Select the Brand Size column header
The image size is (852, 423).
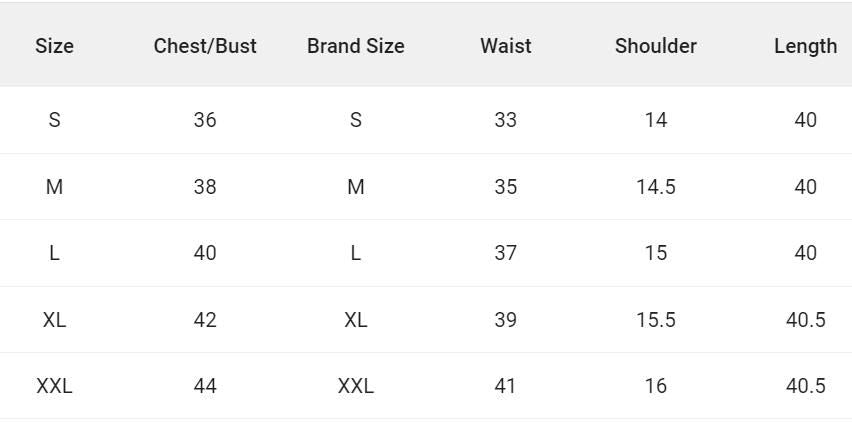click(355, 46)
